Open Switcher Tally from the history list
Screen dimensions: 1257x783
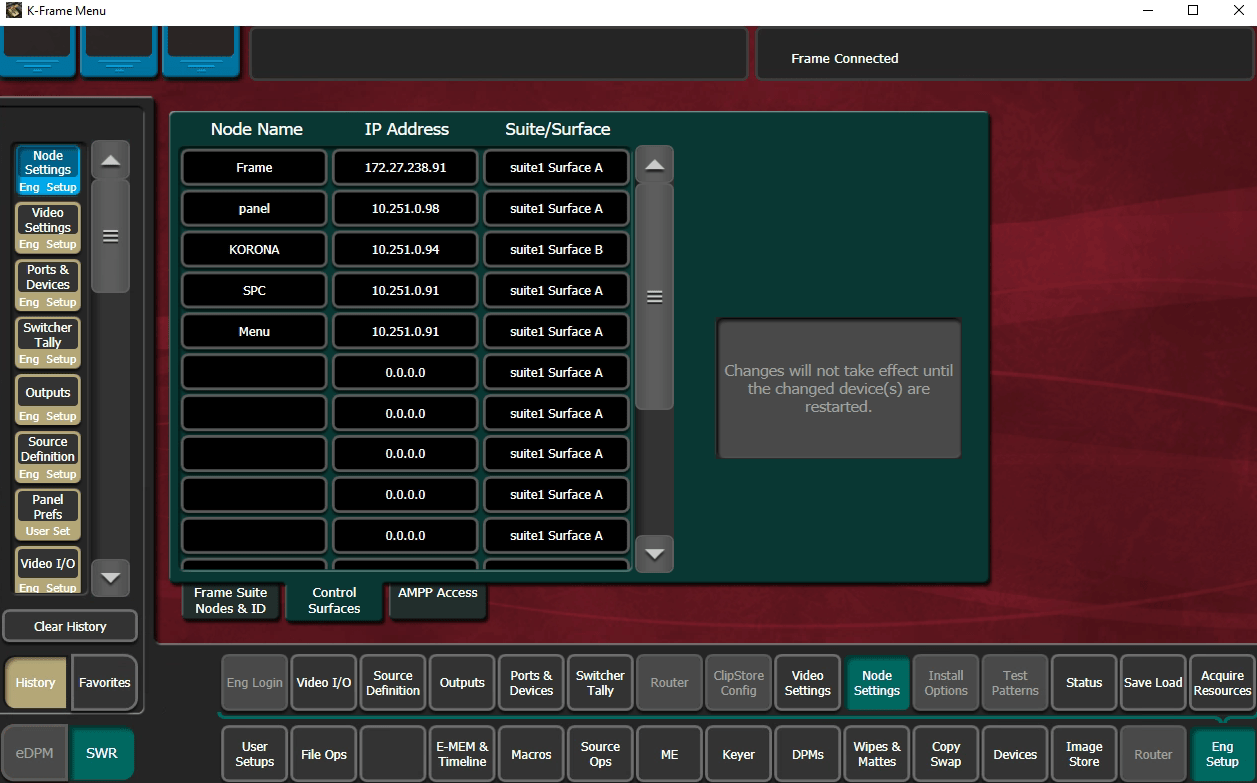click(x=48, y=342)
